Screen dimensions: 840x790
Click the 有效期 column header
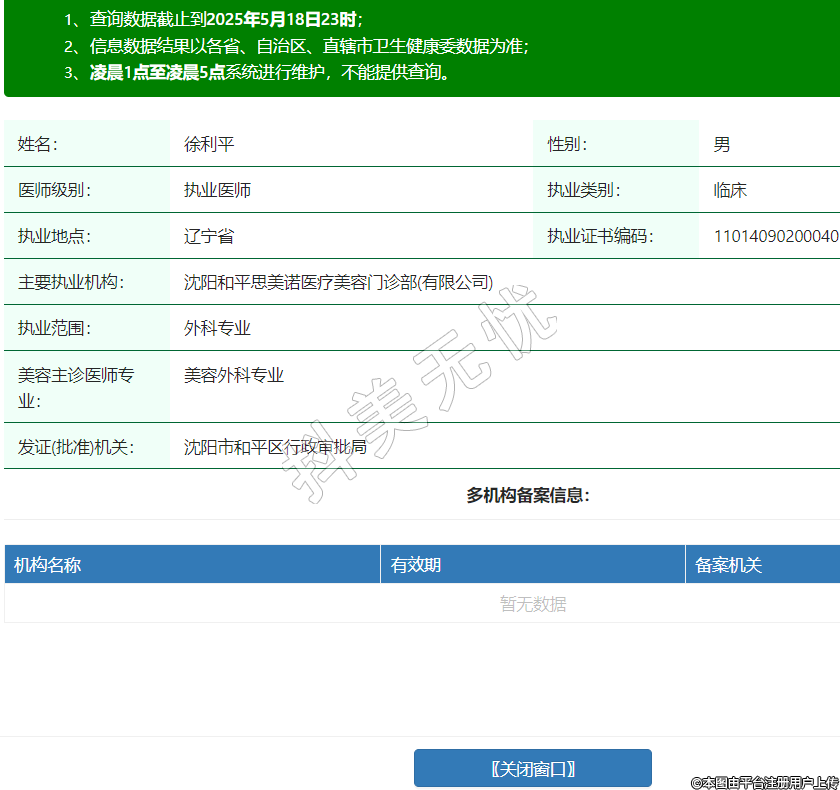pos(416,565)
